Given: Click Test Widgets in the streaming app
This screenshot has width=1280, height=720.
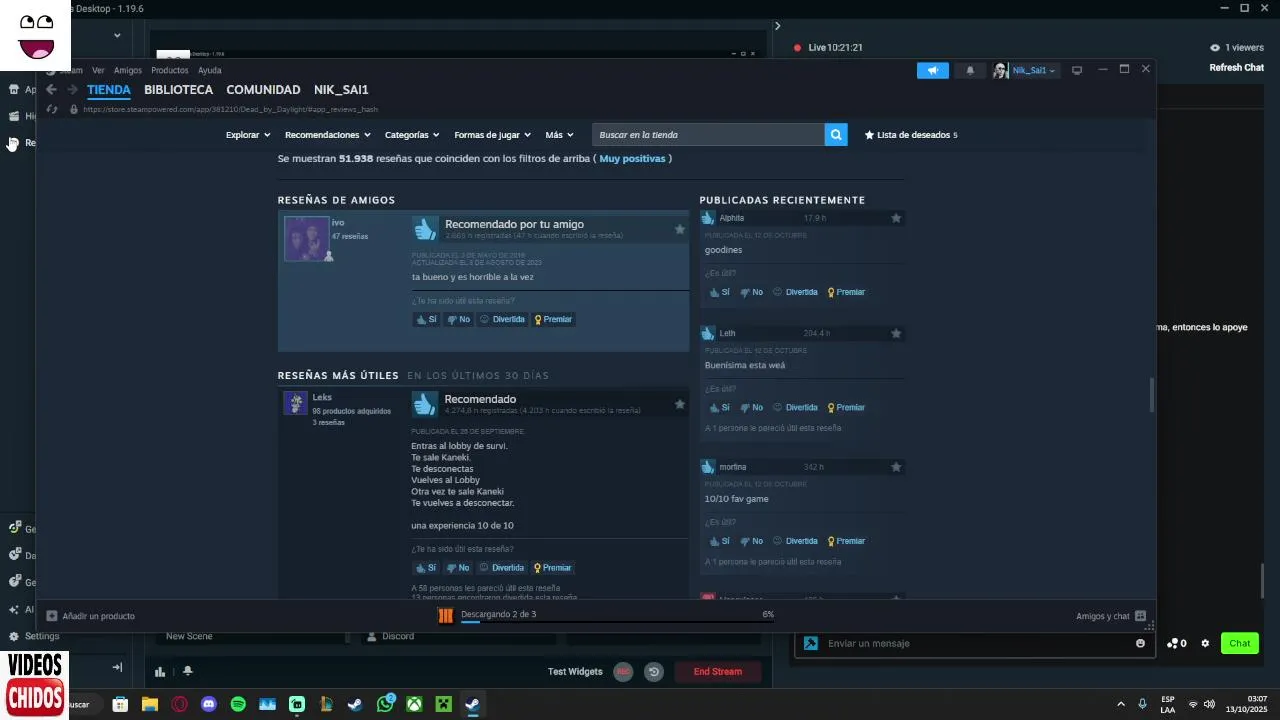Looking at the screenshot, I should click(x=575, y=672).
